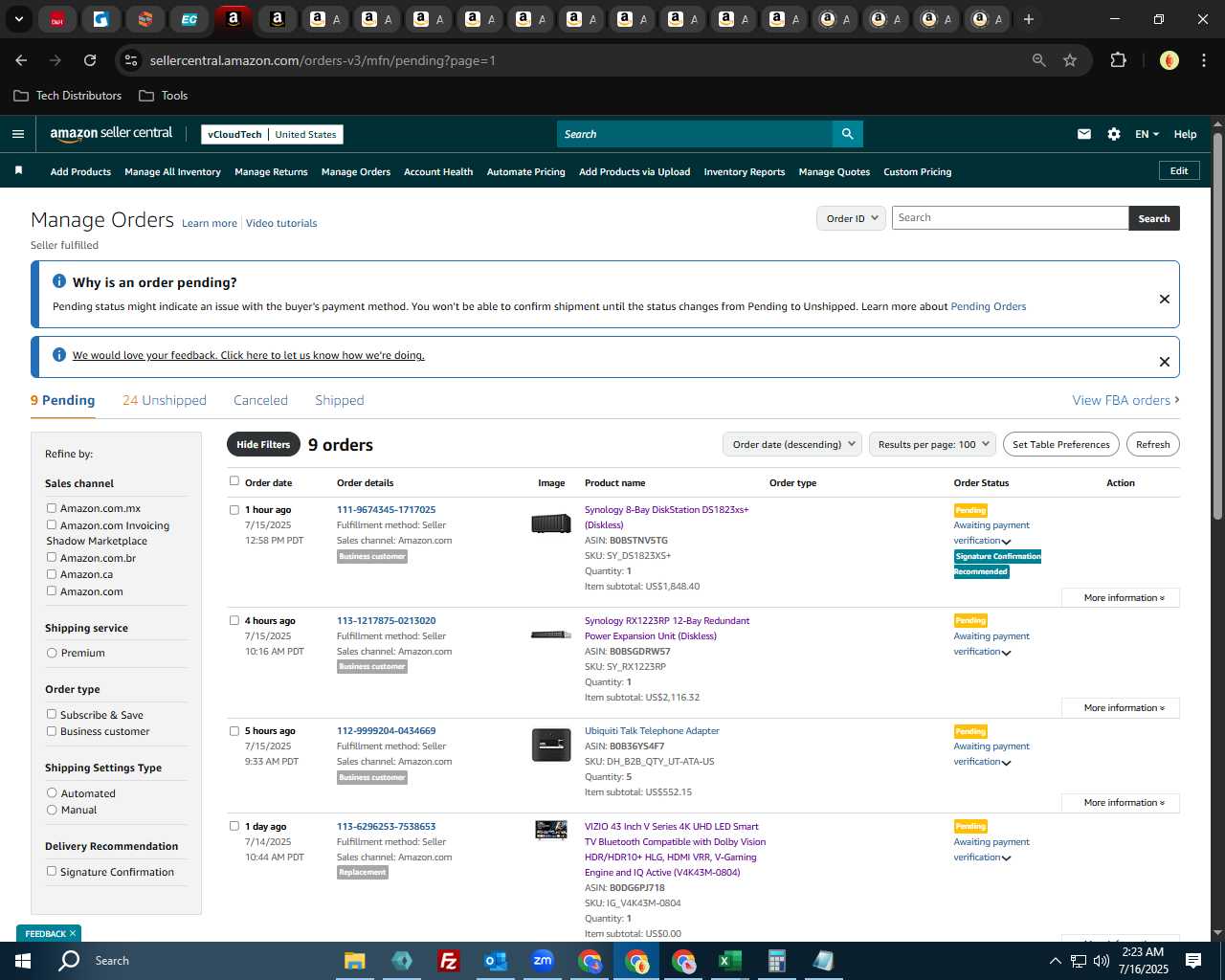Screen dimensions: 1225x980
Task: Close the FEEDBACK tag with its X
Action: coord(73,933)
